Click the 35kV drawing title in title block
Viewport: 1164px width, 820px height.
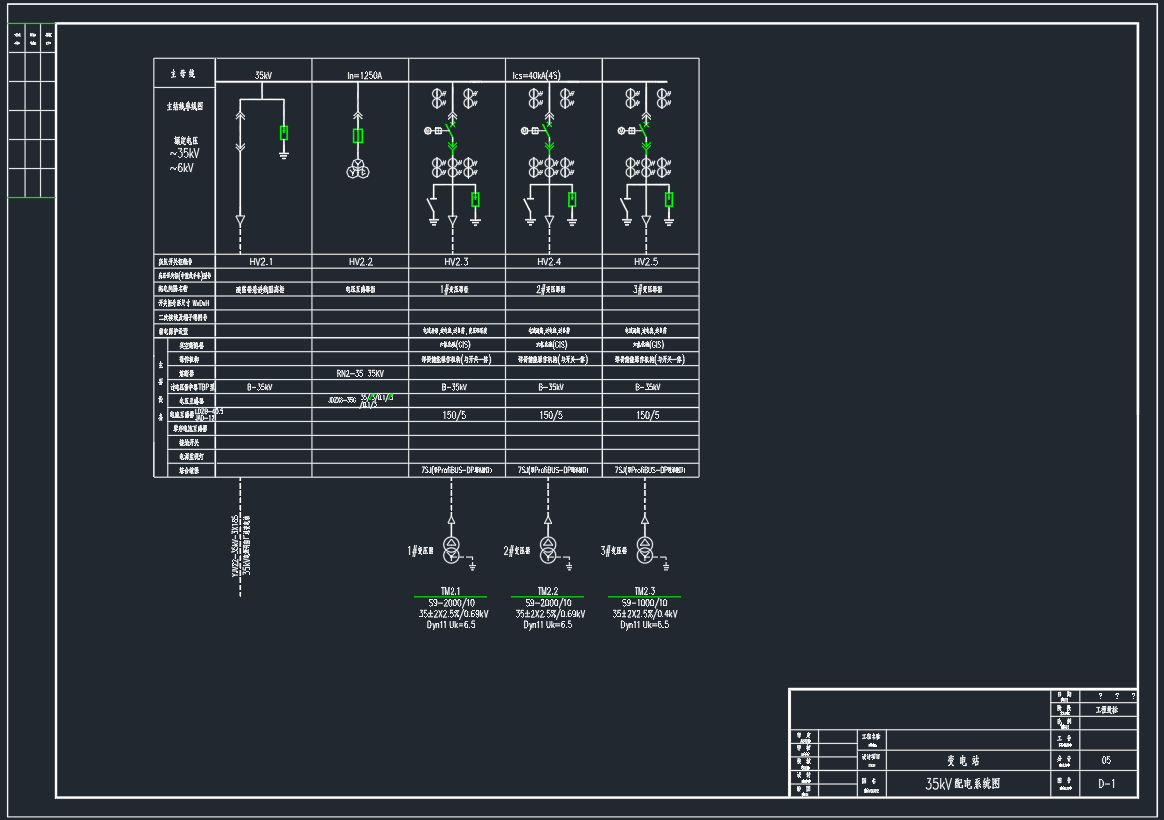962,784
